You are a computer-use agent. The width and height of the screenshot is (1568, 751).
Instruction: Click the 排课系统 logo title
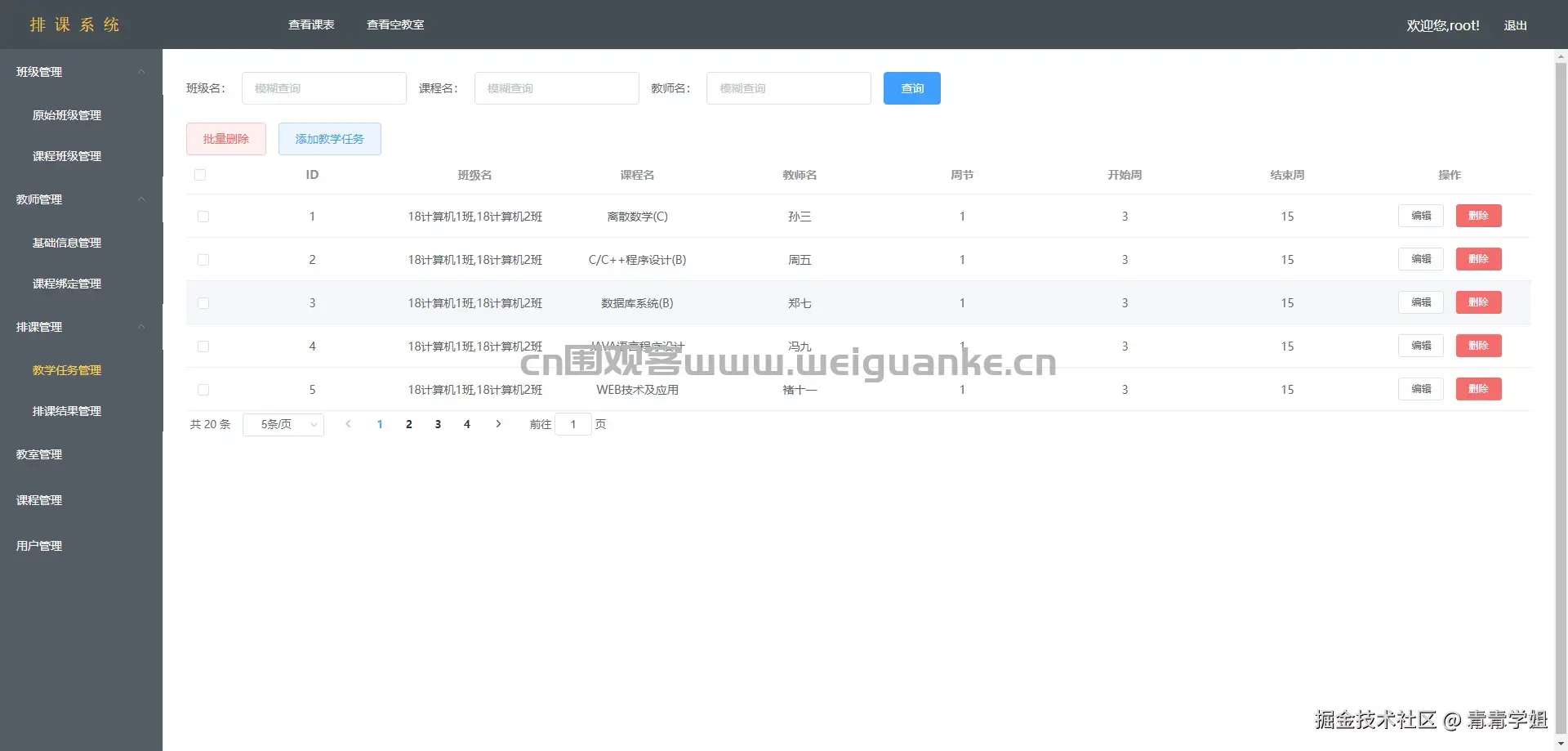(x=75, y=25)
